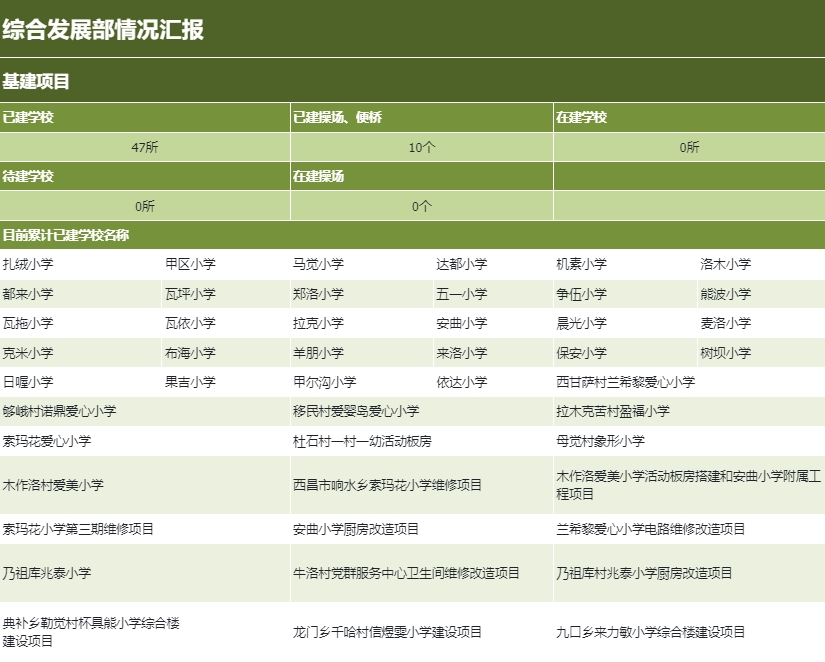Select the 布海小学 cell
The image size is (825, 662).
[x=226, y=353]
